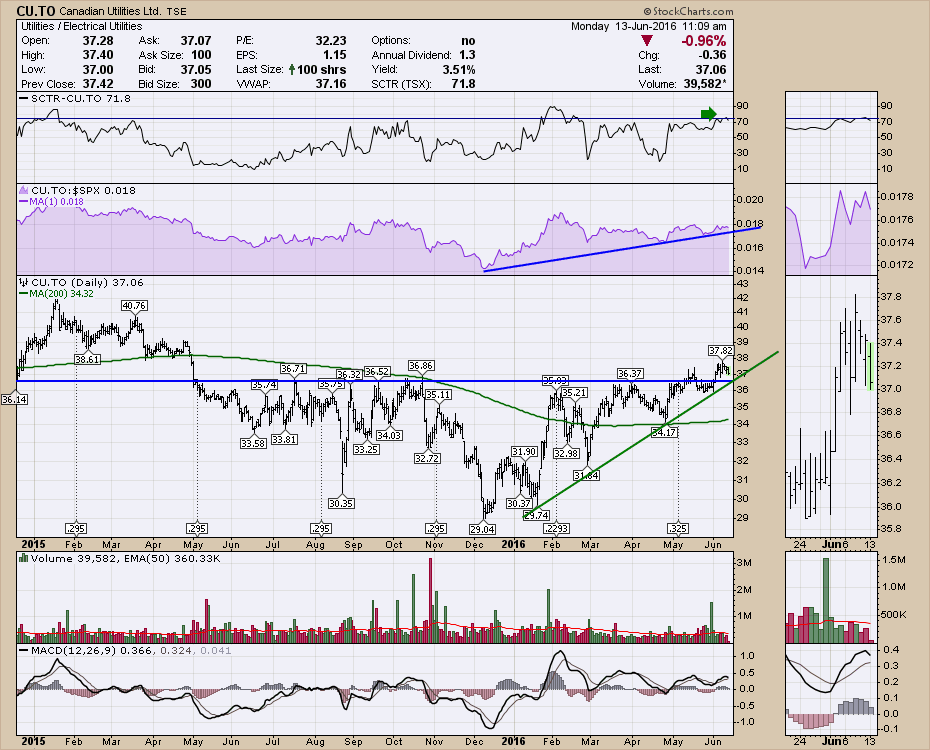Viewport: 930px width, 750px height.
Task: Click the SCTR (TSX) value 71.8
Action: pyautogui.click(x=463, y=84)
